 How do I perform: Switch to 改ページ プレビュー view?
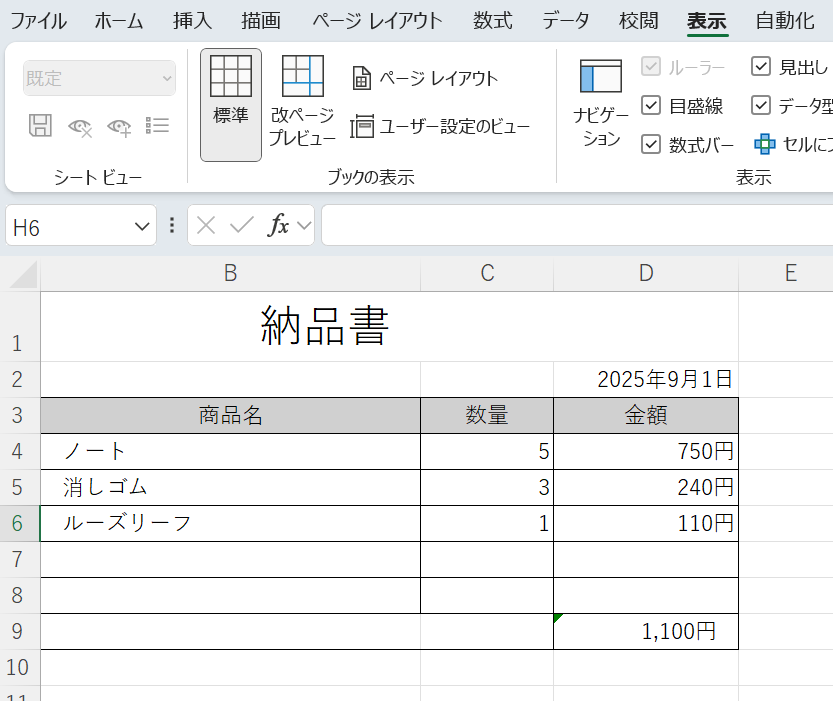pos(302,101)
